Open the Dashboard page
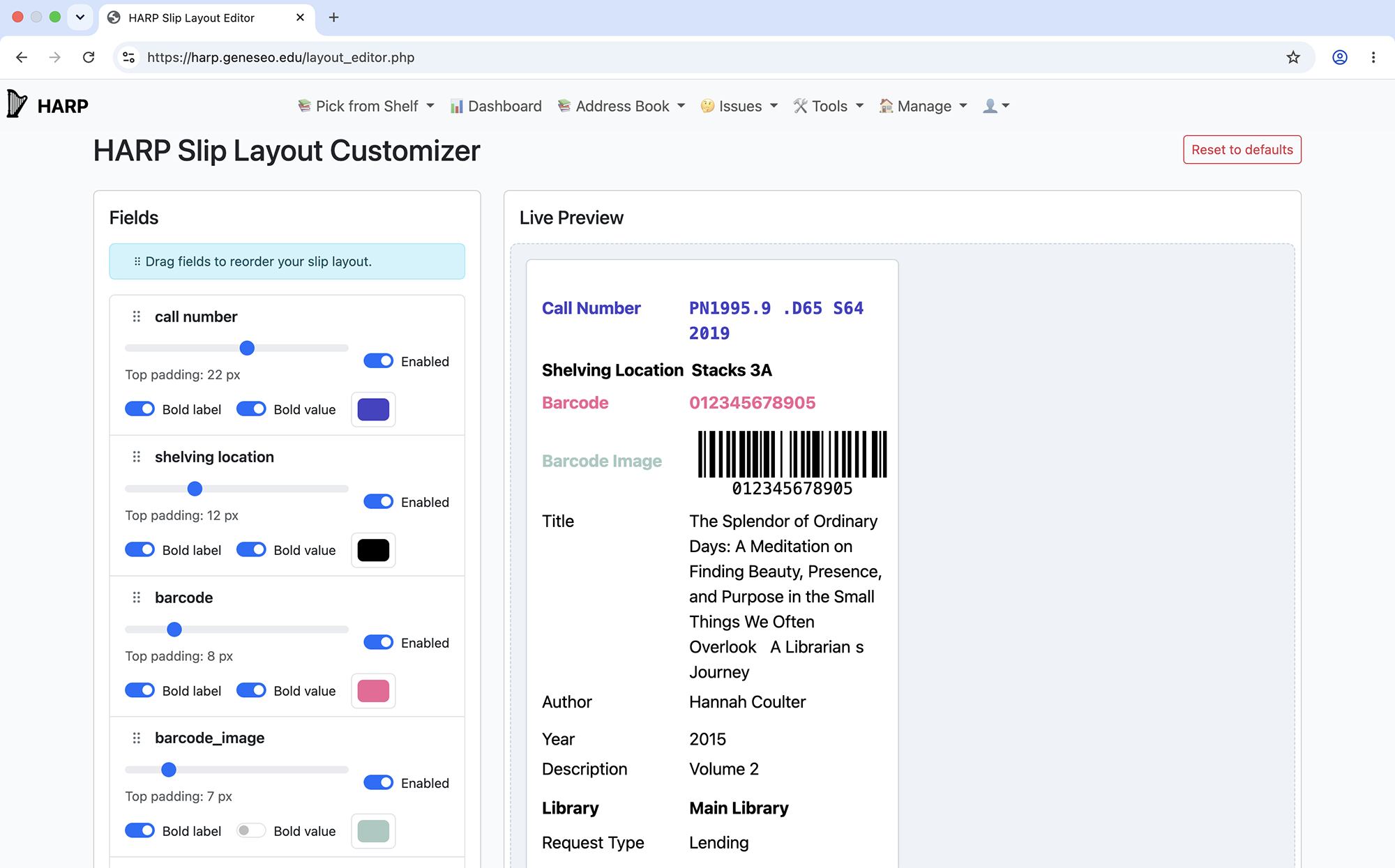1395x868 pixels. click(x=496, y=106)
